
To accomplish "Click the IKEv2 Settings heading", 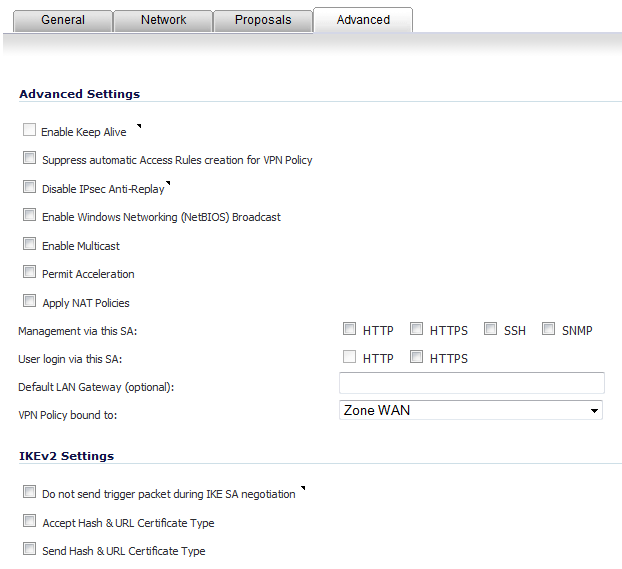I will click(67, 456).
